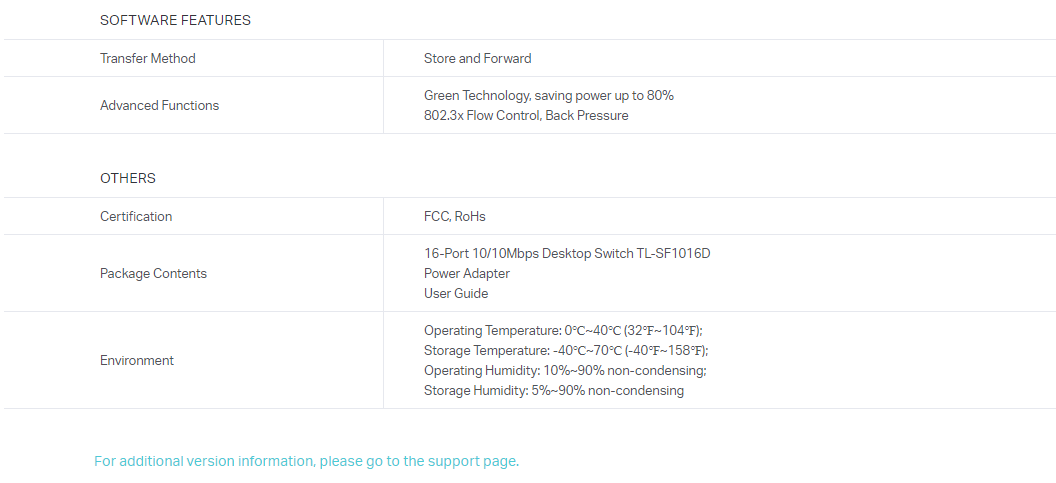Click the Storage Humidity specification line
1056x483 pixels.
pyautogui.click(x=553, y=390)
